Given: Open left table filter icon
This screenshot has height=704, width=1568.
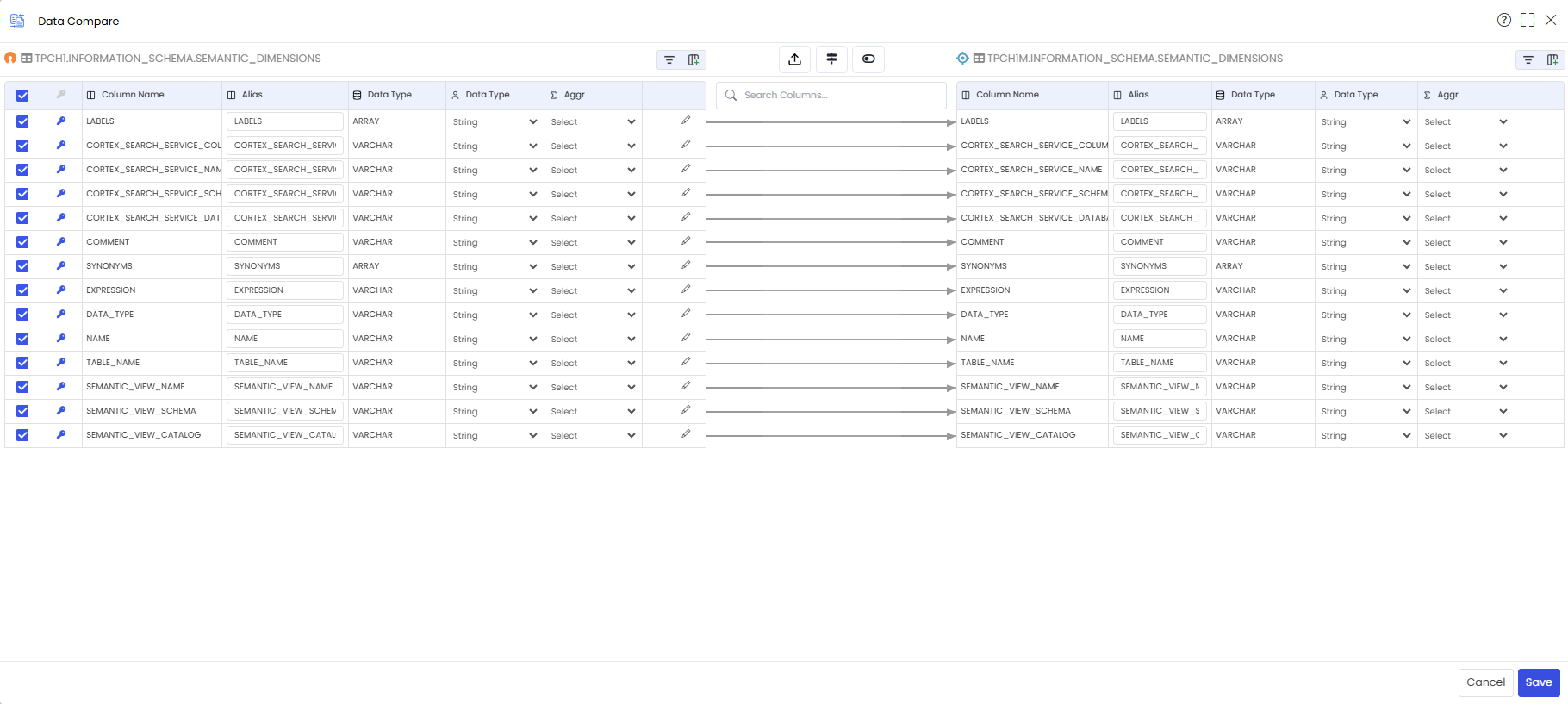Looking at the screenshot, I should 669,59.
